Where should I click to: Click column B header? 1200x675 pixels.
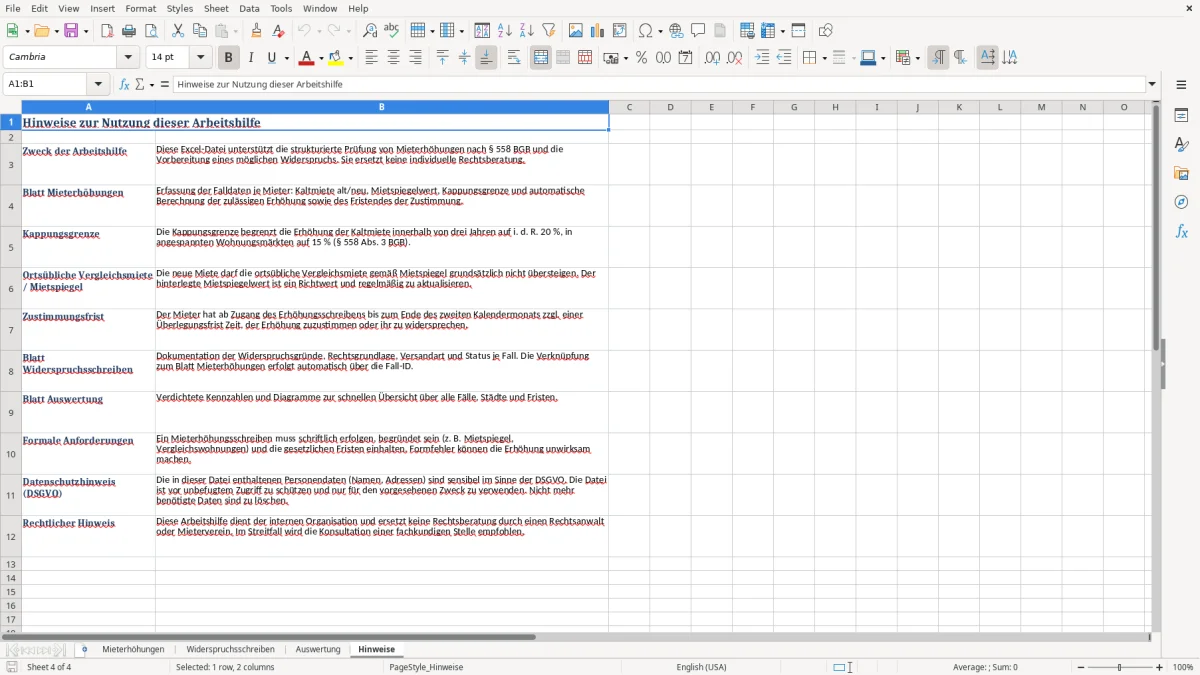point(382,107)
